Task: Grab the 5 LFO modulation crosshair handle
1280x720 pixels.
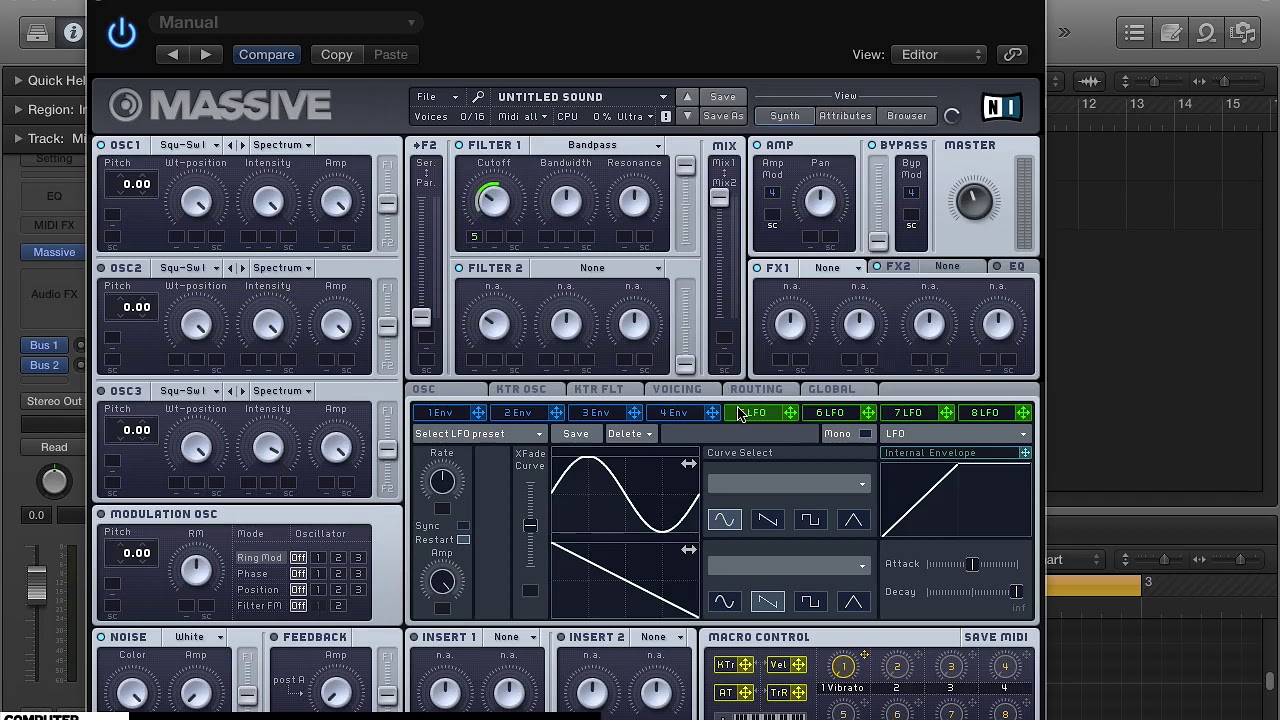Action: 790,413
